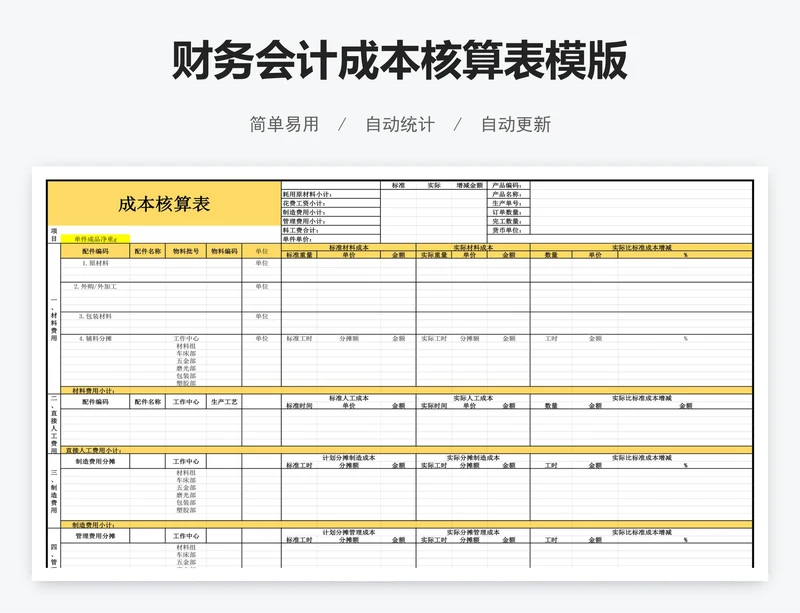Screen dimensions: 800x613
Task: Select the 标准材料成本 group header
Action: click(348, 248)
